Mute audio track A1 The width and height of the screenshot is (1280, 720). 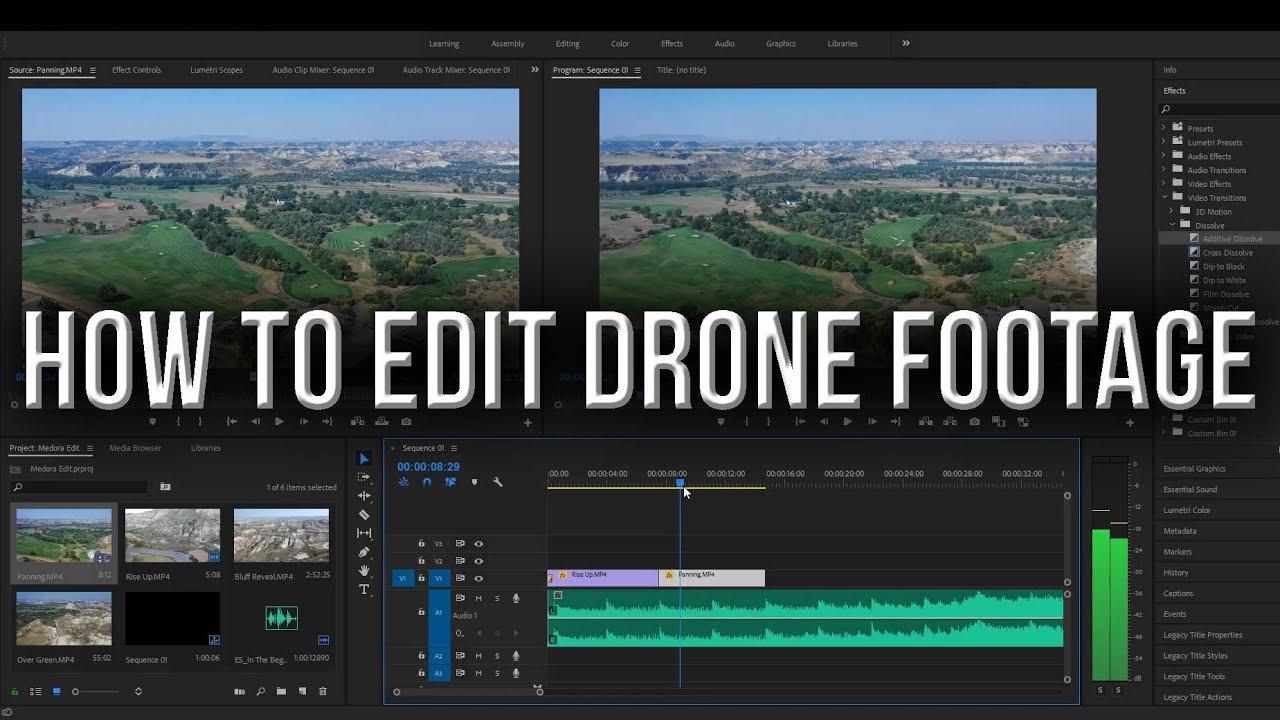point(478,598)
